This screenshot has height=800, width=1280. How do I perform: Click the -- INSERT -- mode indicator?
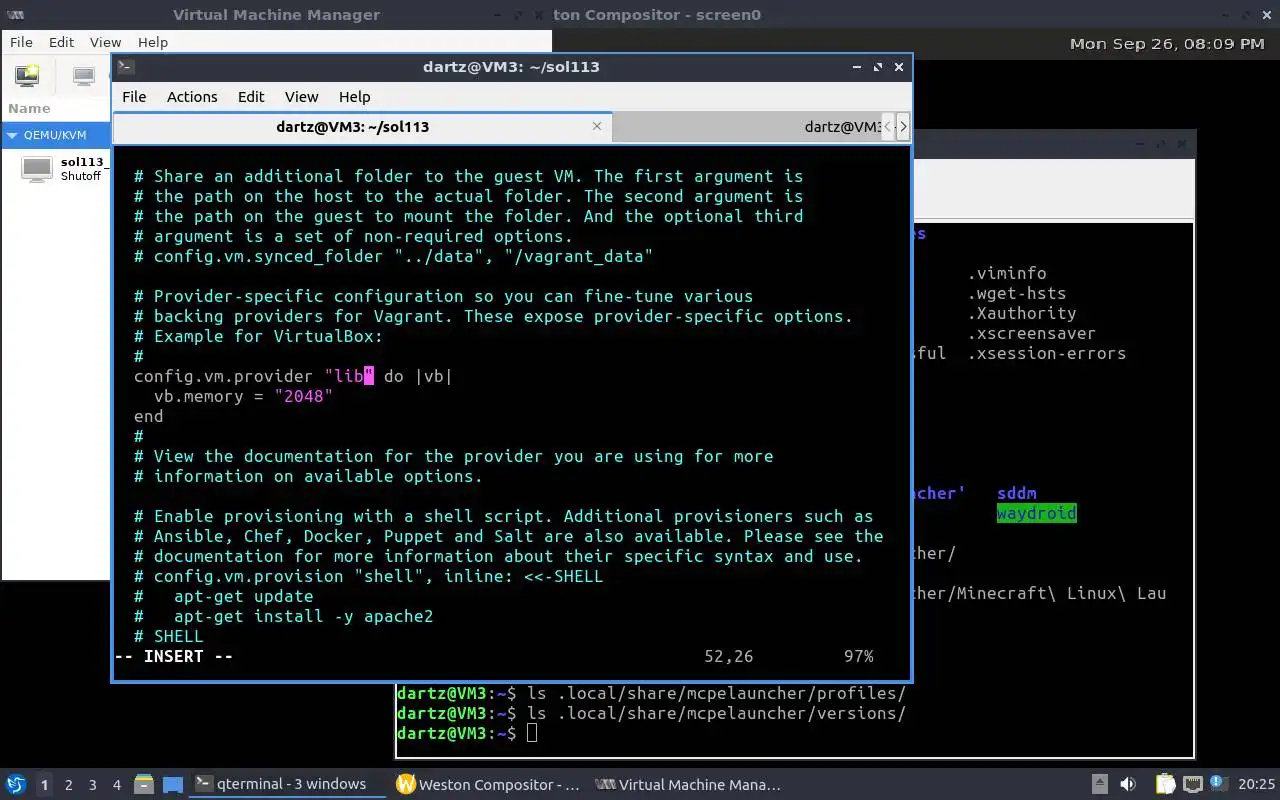[173, 656]
